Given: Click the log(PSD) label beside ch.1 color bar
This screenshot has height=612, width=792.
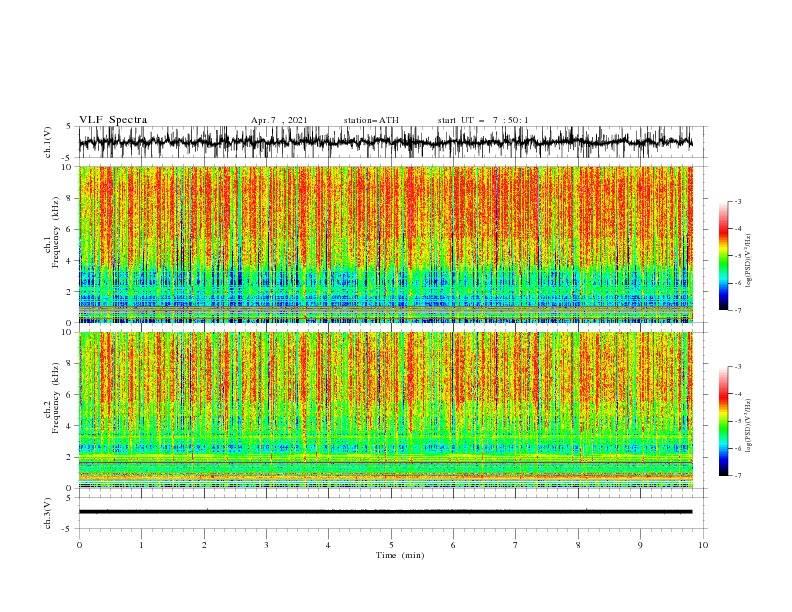Looking at the screenshot, I should pyautogui.click(x=749, y=261).
